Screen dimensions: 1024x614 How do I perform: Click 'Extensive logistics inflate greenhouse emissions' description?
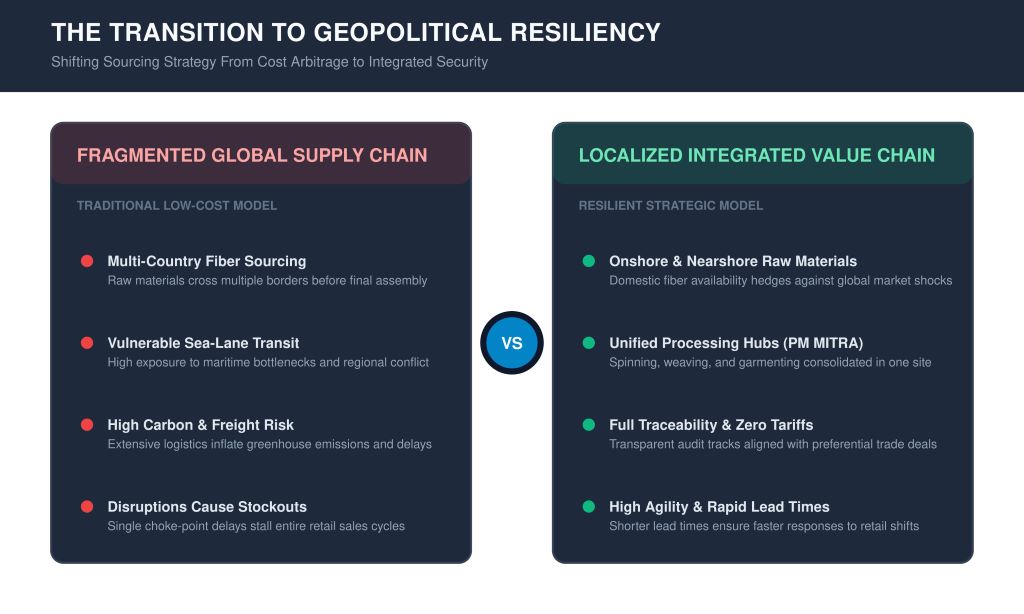point(270,444)
